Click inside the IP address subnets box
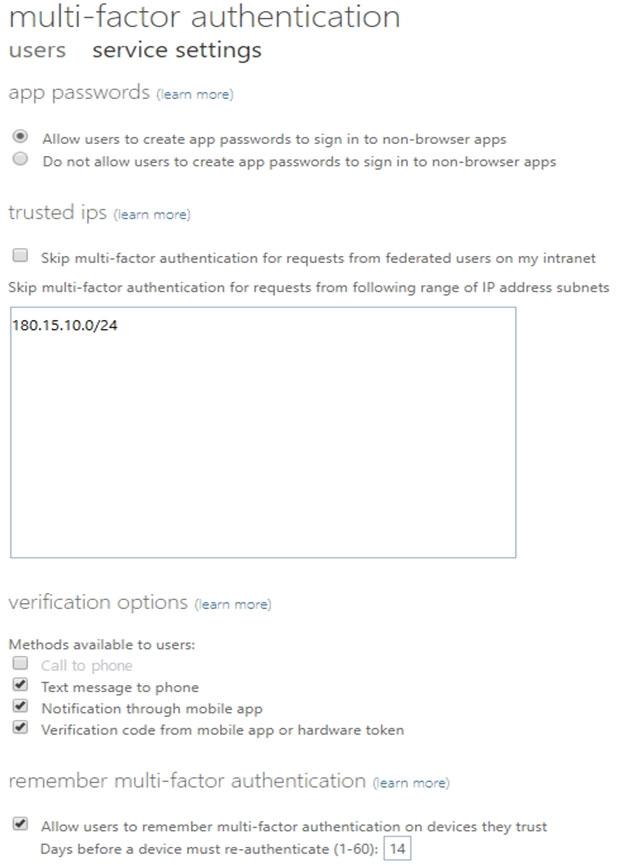 [263, 450]
